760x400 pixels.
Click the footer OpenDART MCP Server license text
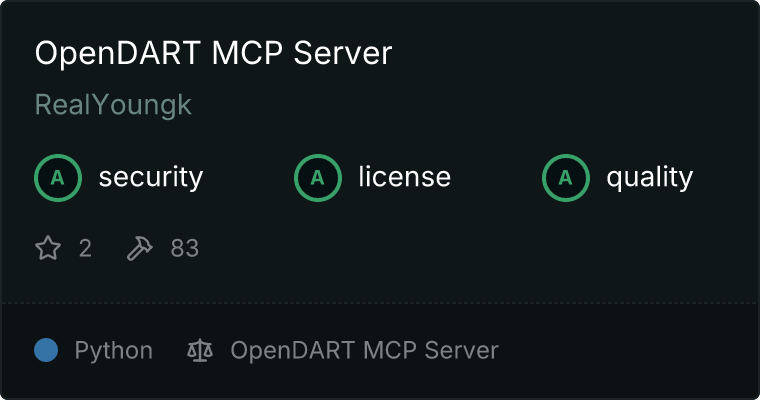click(364, 351)
